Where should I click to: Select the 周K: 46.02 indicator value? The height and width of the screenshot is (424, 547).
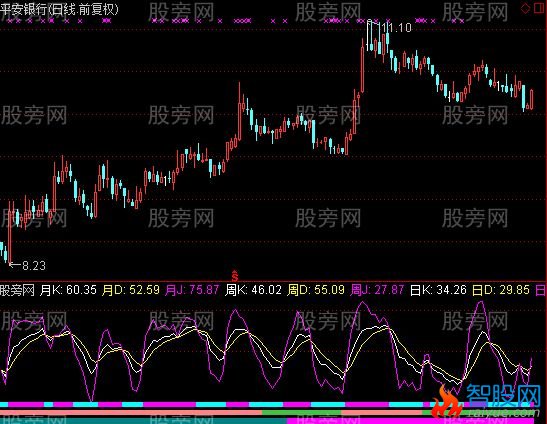point(253,290)
